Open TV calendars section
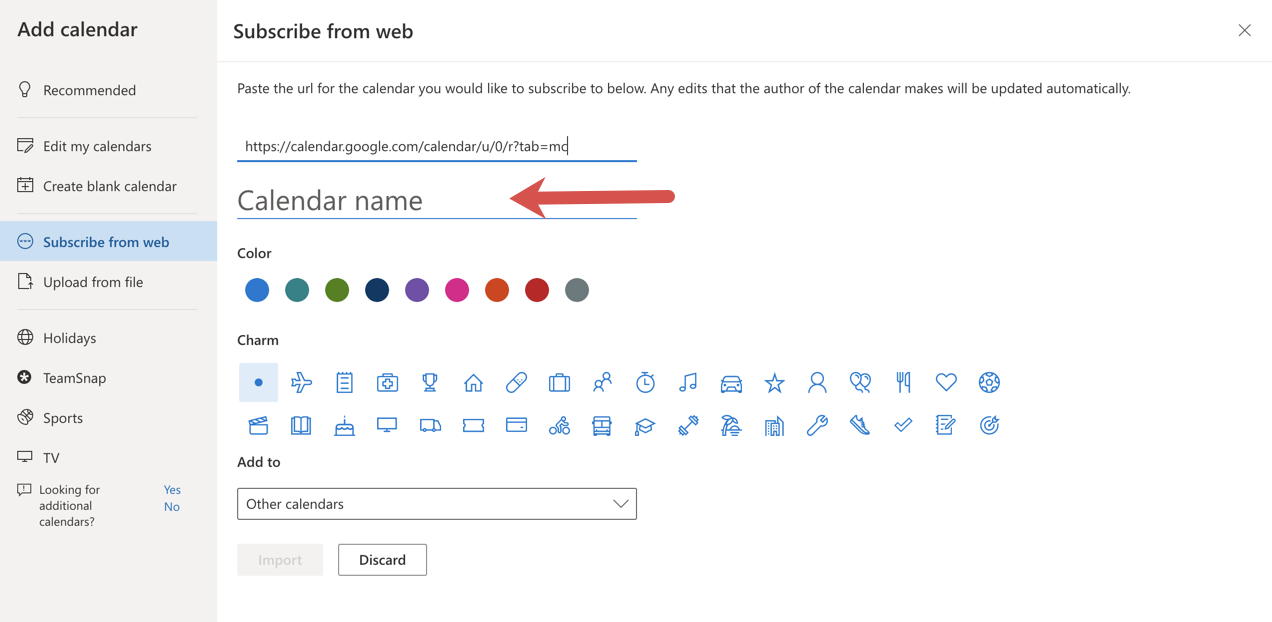Screen dimensions: 1272x622 click(x=108, y=458)
